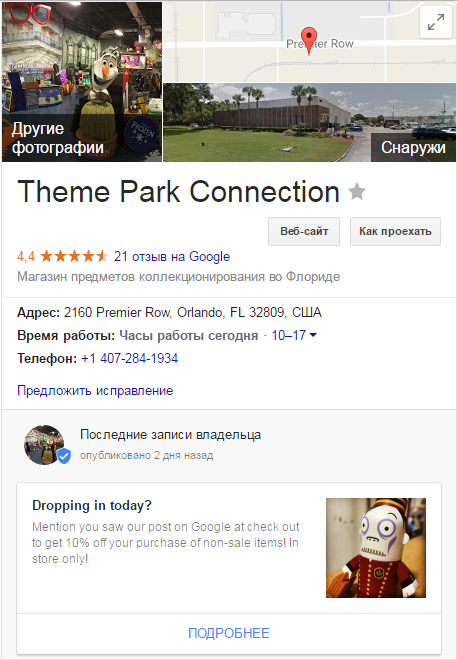This screenshot has height=660, width=457.
Task: Click 'ПОДРОБНЕЕ' to read more
Action: coord(228,633)
